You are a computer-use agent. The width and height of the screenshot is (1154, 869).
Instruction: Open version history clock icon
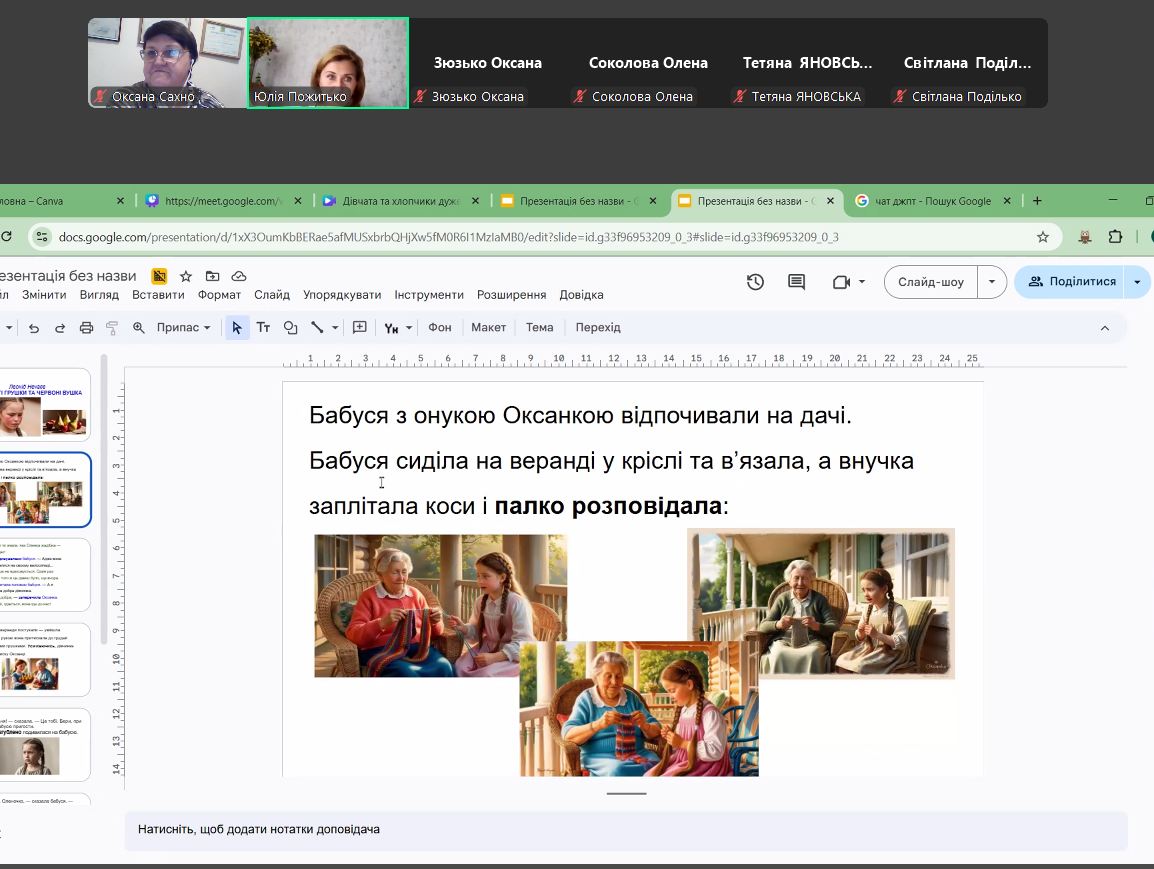755,282
